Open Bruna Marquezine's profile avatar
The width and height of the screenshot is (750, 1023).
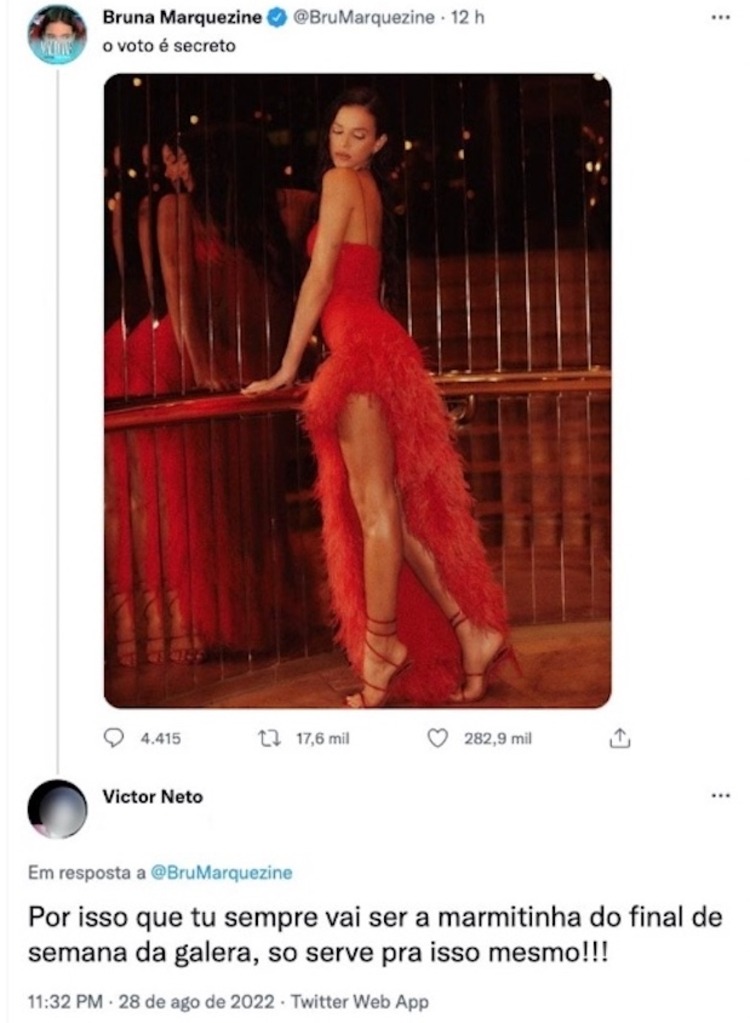56,35
